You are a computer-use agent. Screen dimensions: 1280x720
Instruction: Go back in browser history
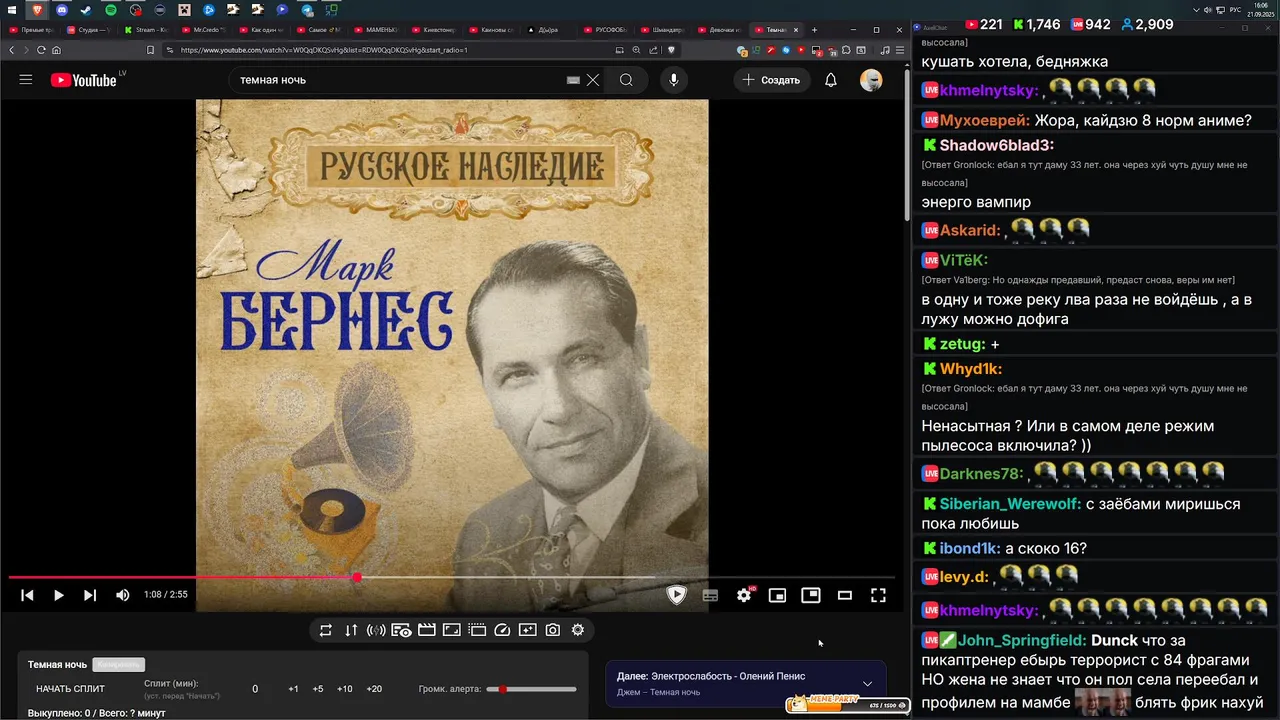pyautogui.click(x=12, y=50)
